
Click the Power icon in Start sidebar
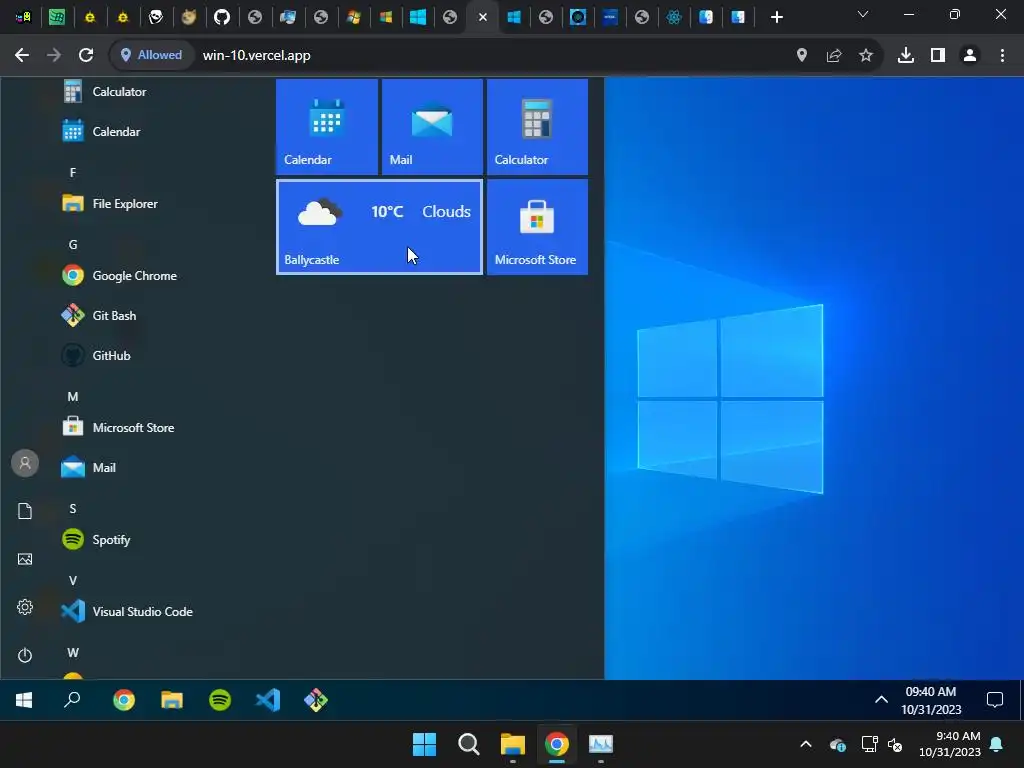[25, 655]
